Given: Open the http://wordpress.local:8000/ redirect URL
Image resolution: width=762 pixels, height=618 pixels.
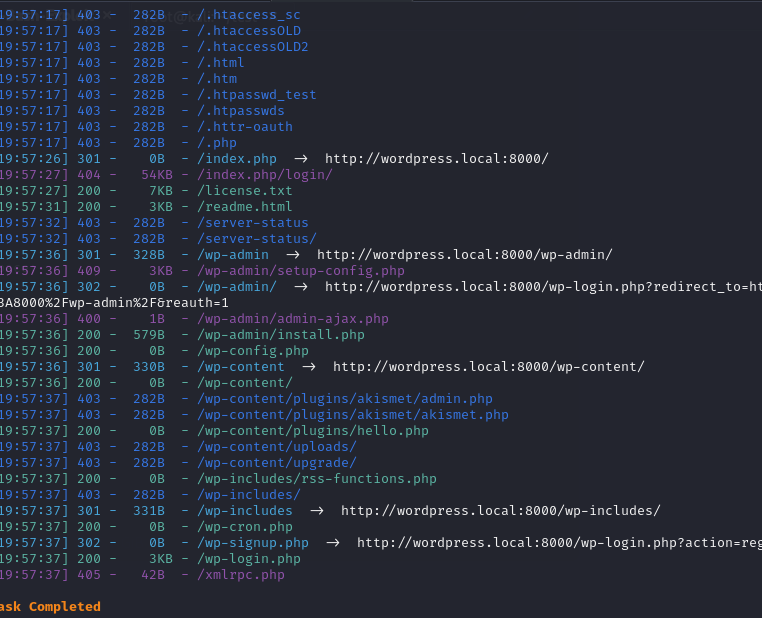Looking at the screenshot, I should point(436,159).
